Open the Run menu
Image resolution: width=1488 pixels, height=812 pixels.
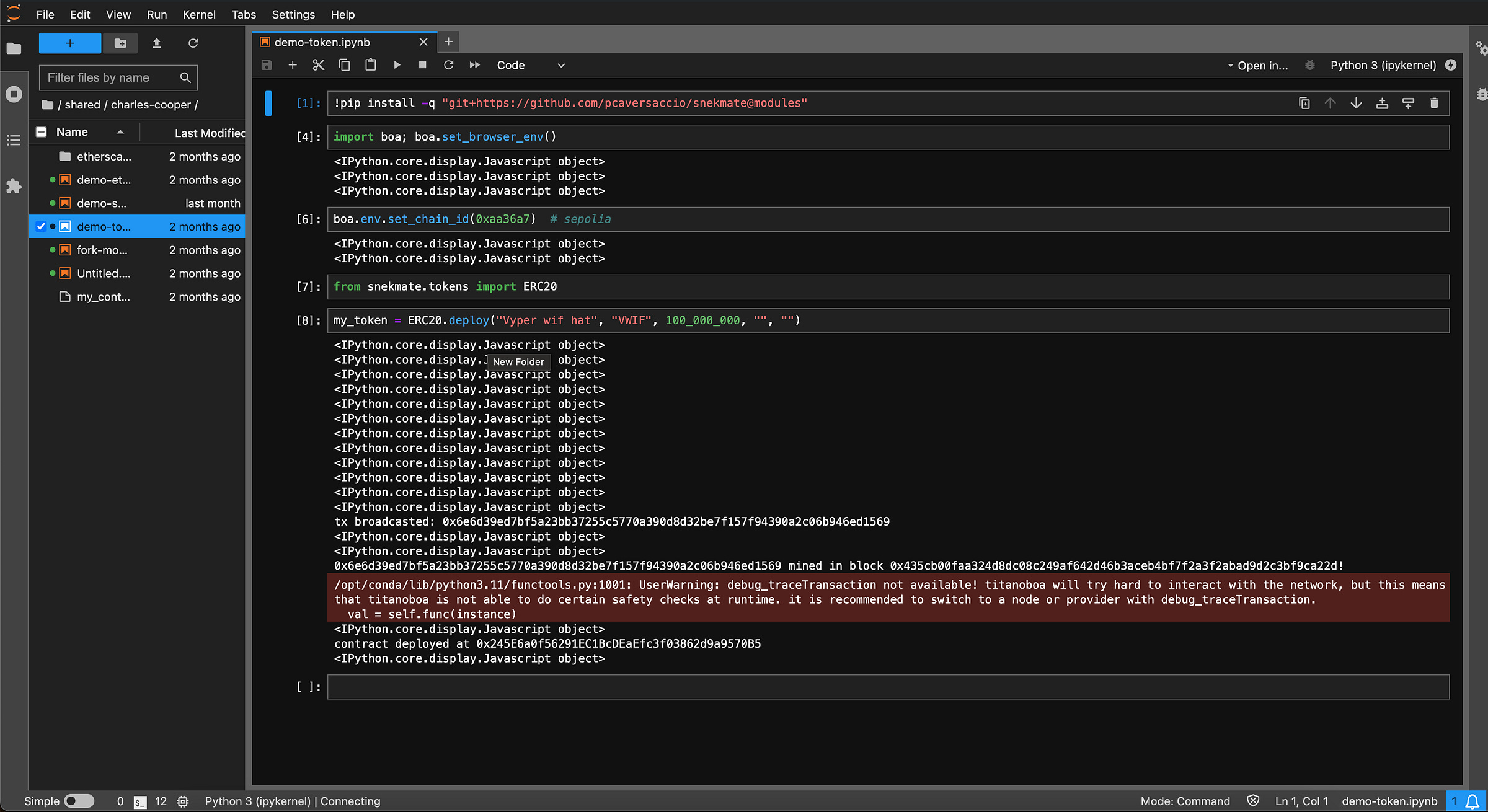point(157,14)
